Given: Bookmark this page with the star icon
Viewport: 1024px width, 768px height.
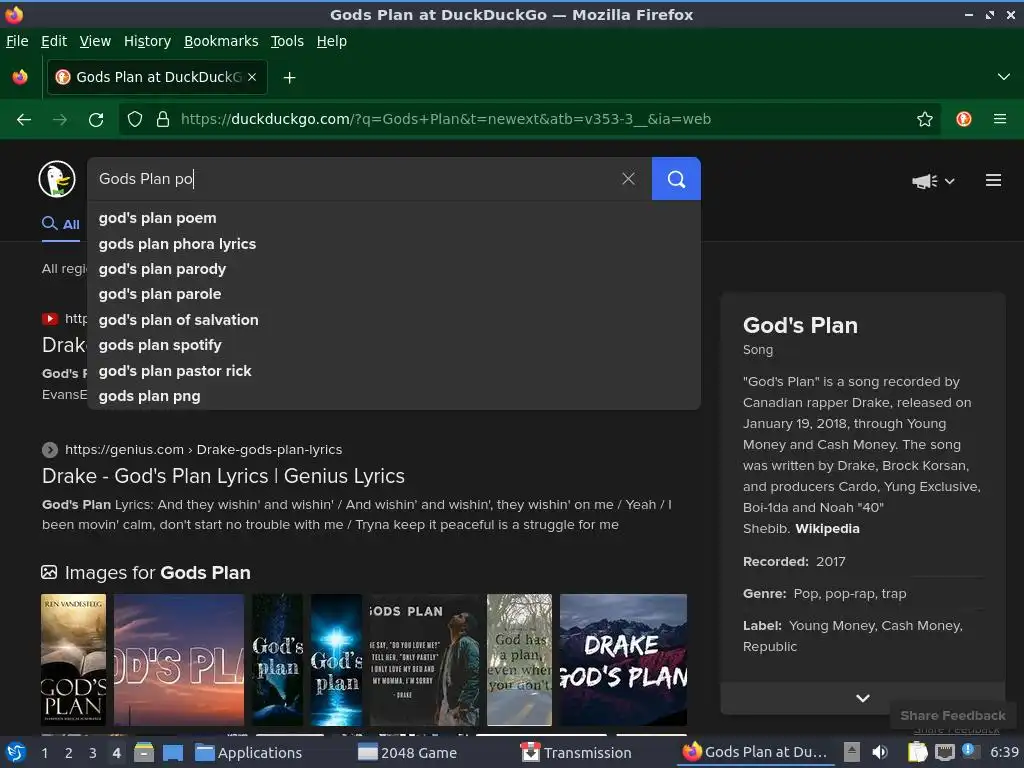Looking at the screenshot, I should pyautogui.click(x=924, y=120).
